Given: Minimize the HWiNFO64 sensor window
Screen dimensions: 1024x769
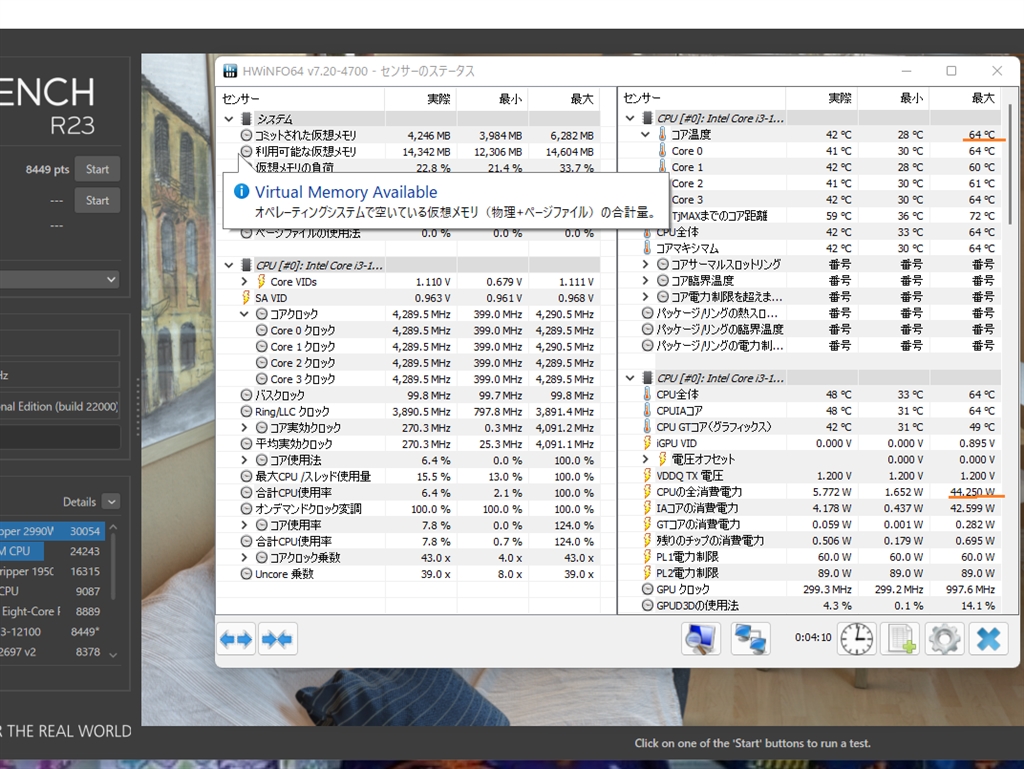Looking at the screenshot, I should pos(907,71).
